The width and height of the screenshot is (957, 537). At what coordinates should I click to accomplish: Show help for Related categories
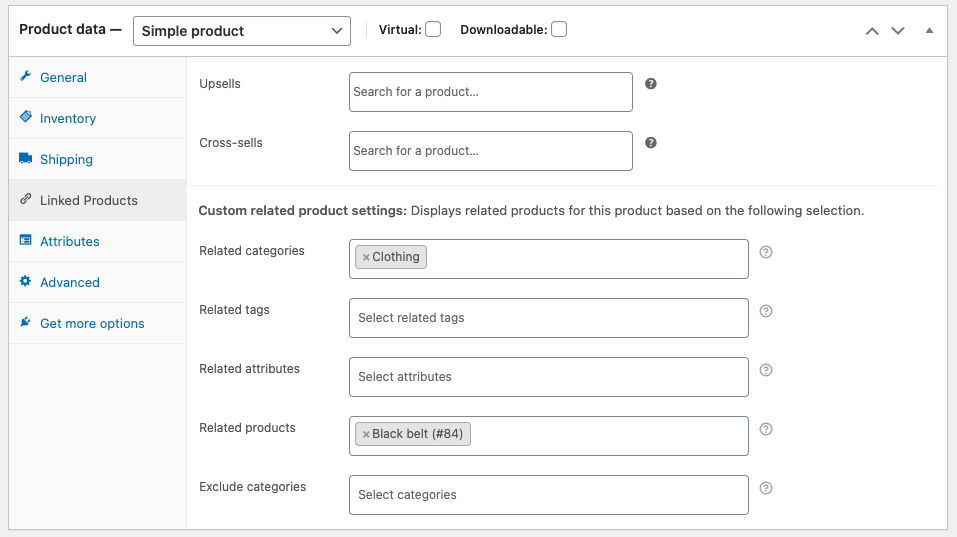[766, 252]
